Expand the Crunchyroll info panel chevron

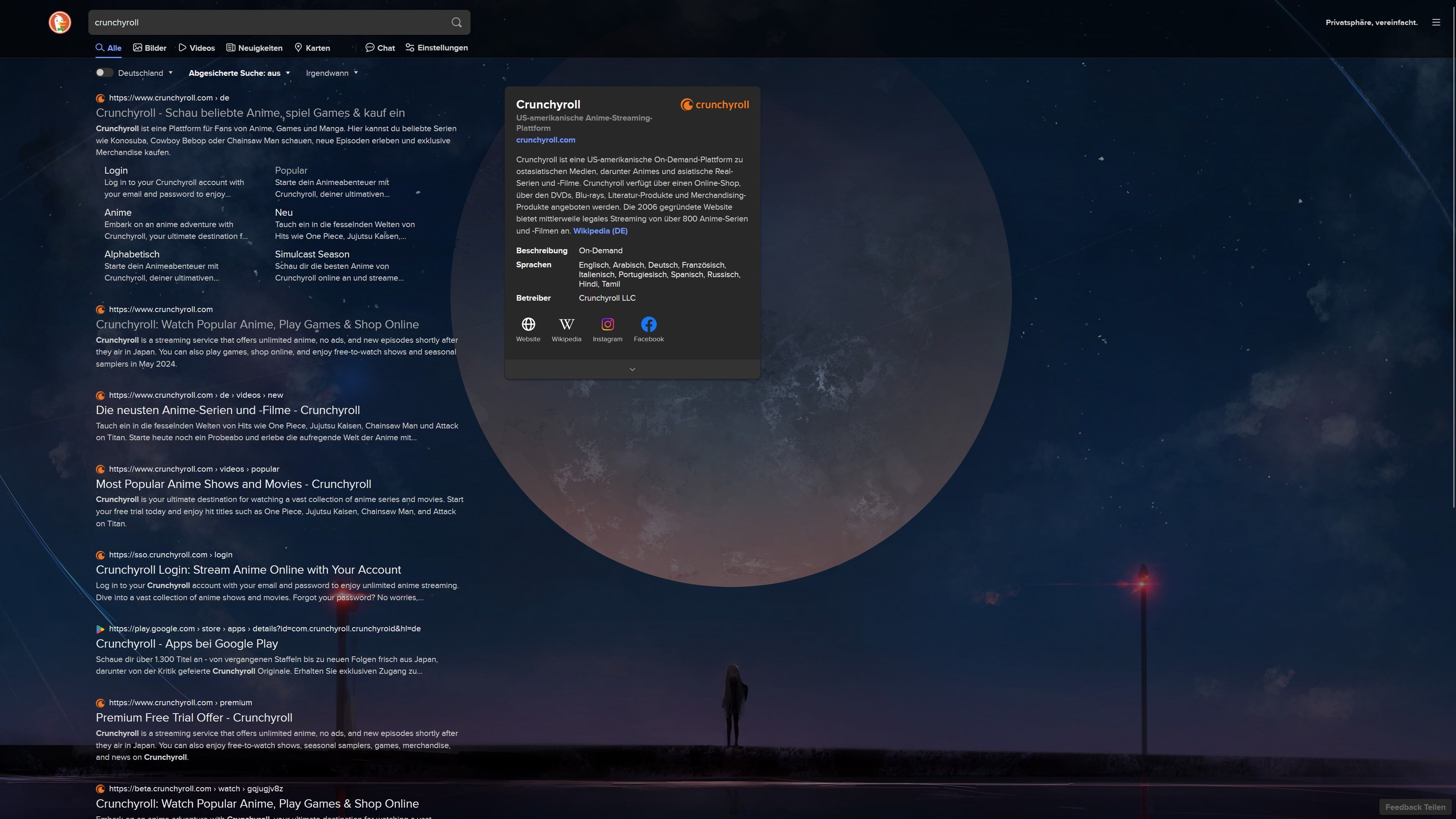coord(632,369)
